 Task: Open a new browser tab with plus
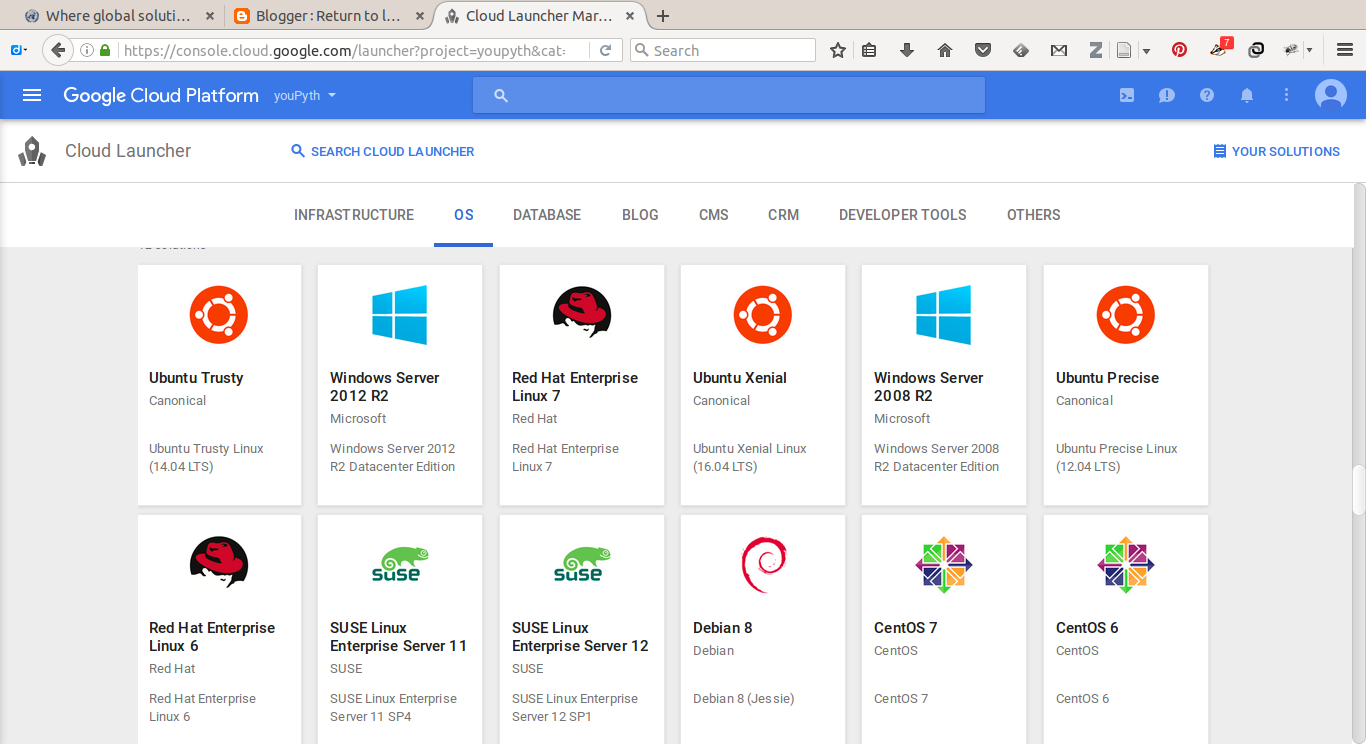[663, 16]
